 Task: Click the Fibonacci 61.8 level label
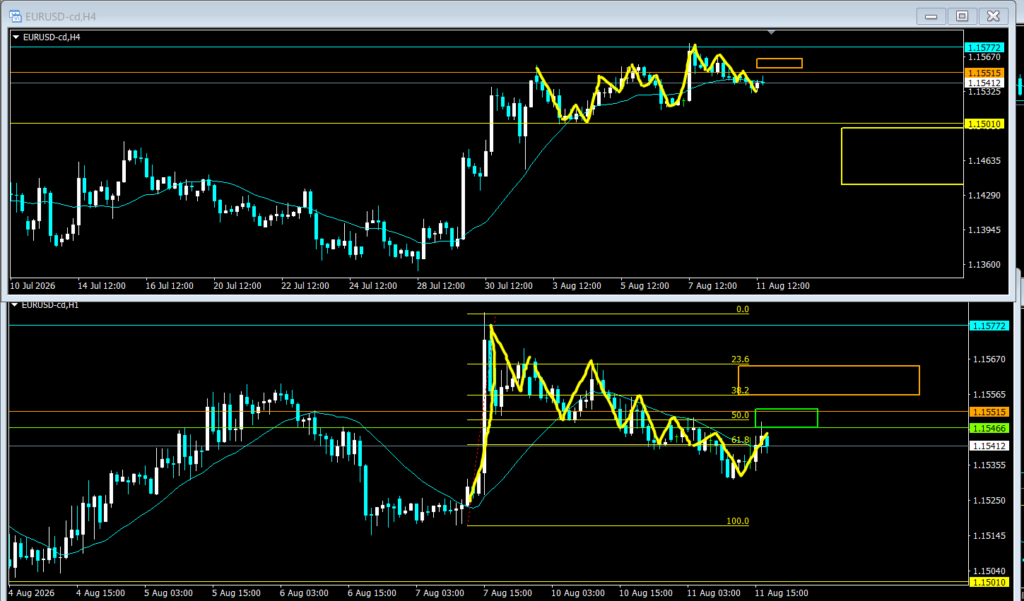point(740,440)
